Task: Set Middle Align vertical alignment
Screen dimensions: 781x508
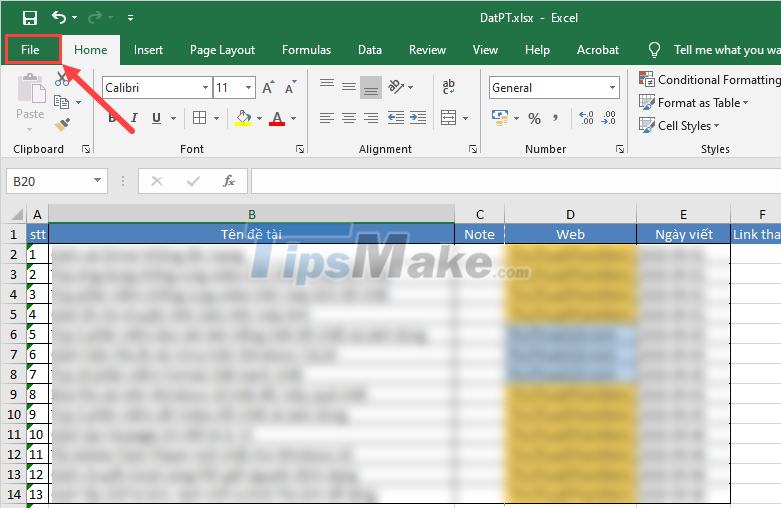Action: pyautogui.click(x=349, y=88)
